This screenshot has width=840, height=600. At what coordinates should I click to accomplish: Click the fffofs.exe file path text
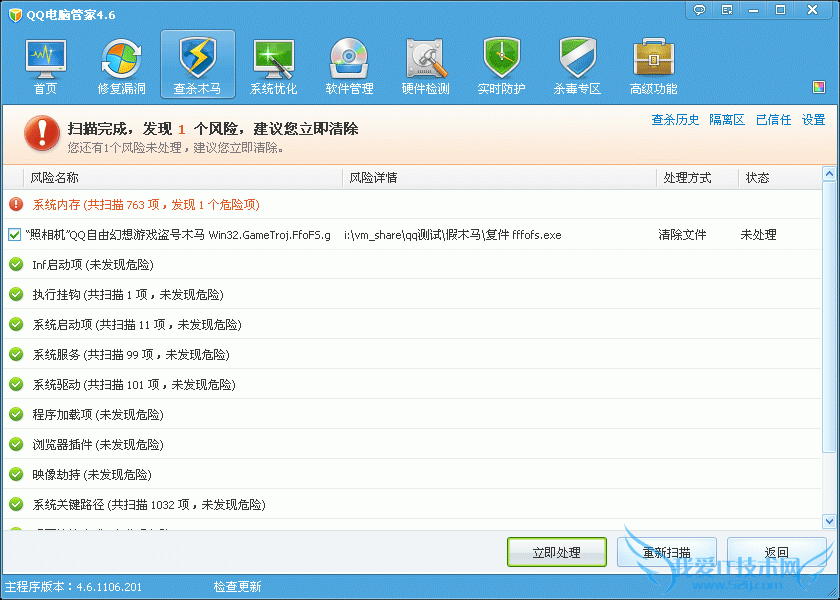pos(453,235)
